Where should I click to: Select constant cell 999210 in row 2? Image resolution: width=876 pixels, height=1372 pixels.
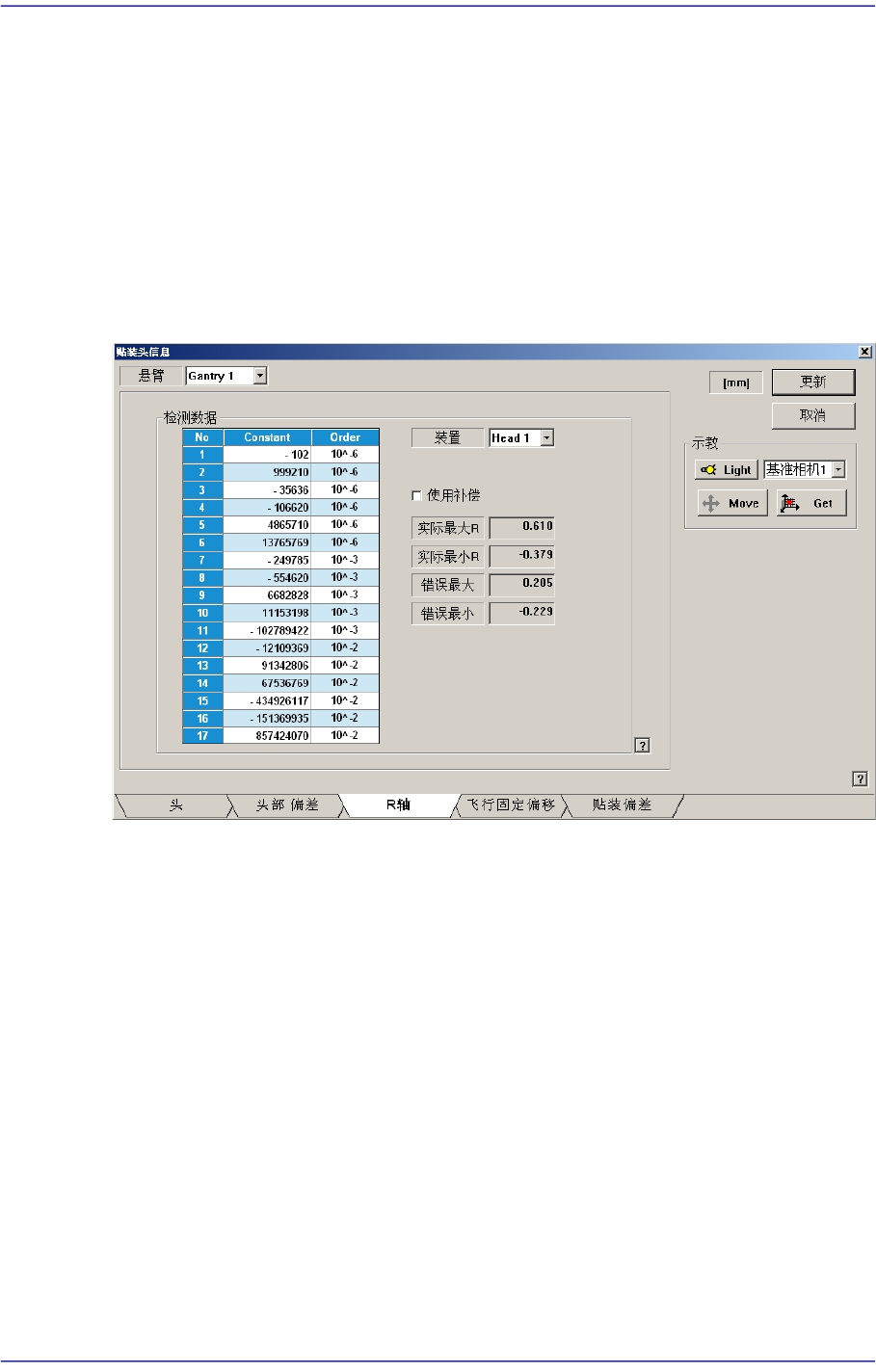click(267, 472)
